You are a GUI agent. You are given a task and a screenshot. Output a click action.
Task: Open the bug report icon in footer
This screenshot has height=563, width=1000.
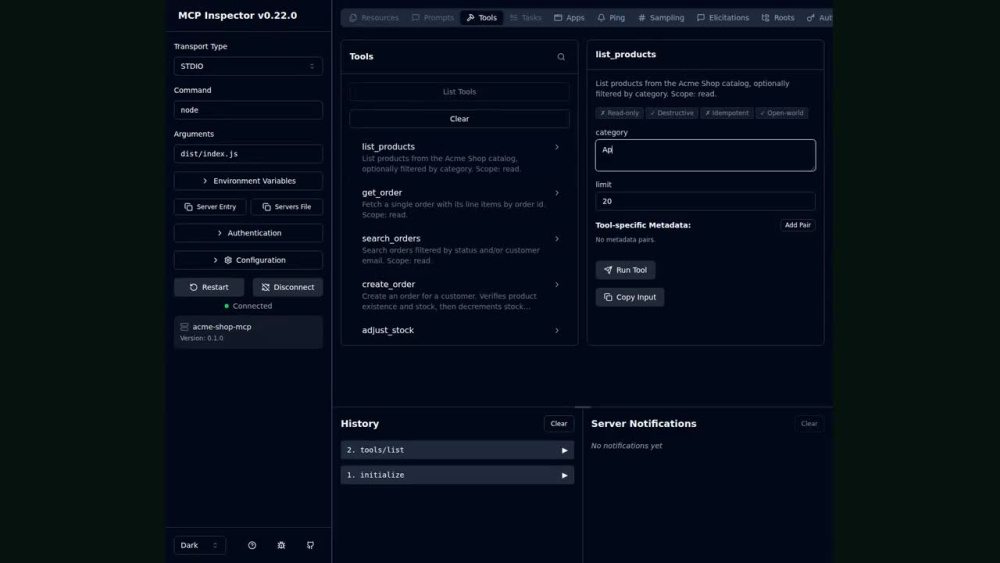point(281,545)
